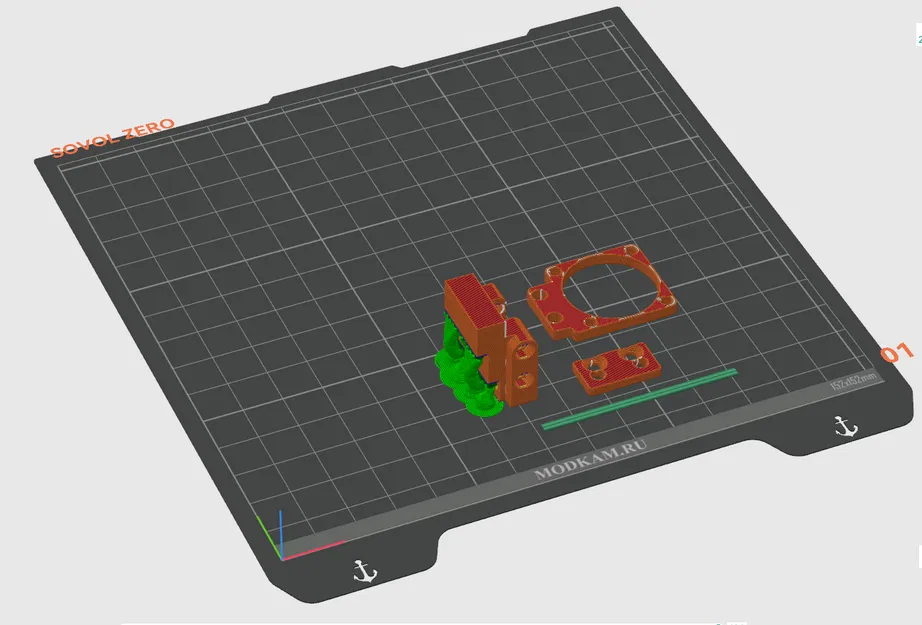Select the orange 01 marking near the plate corner

(x=896, y=353)
